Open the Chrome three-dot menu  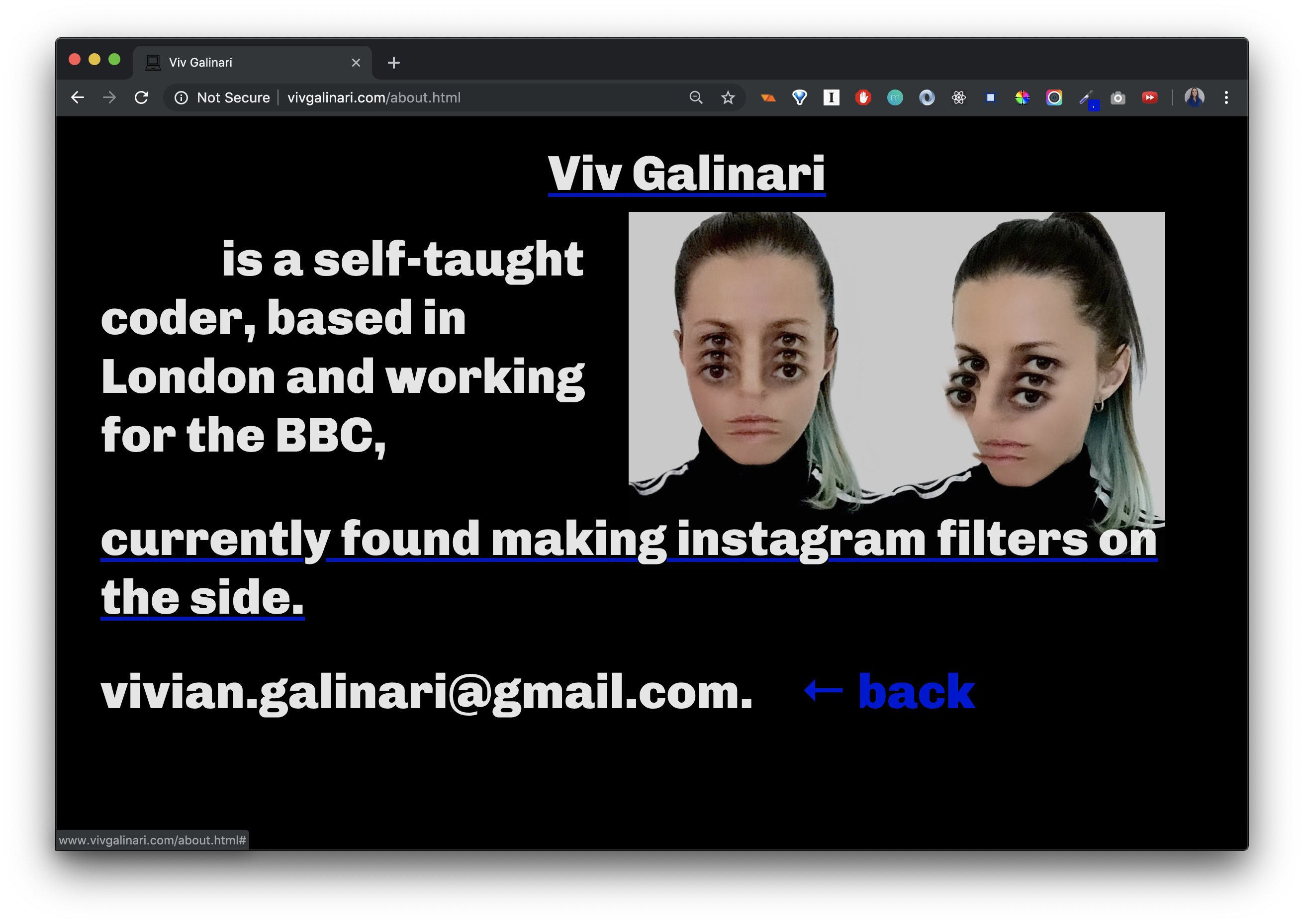[1226, 98]
